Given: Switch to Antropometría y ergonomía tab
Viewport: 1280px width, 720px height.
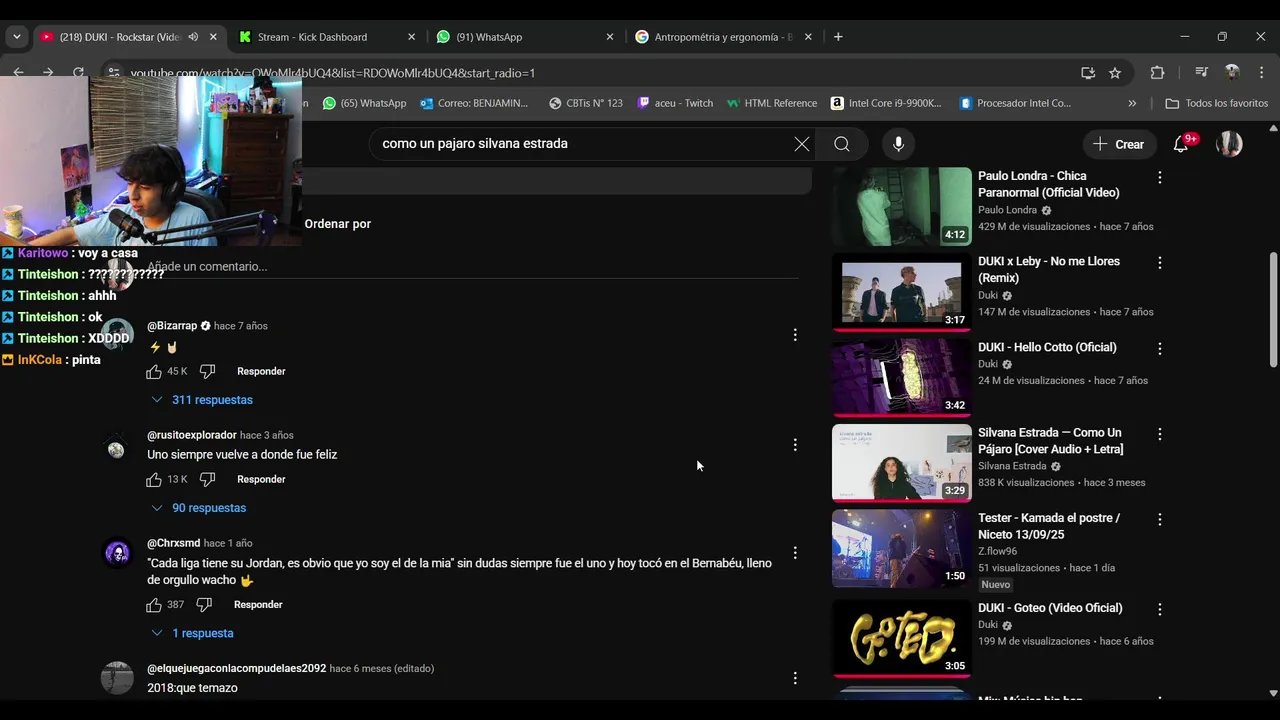Looking at the screenshot, I should tap(723, 37).
